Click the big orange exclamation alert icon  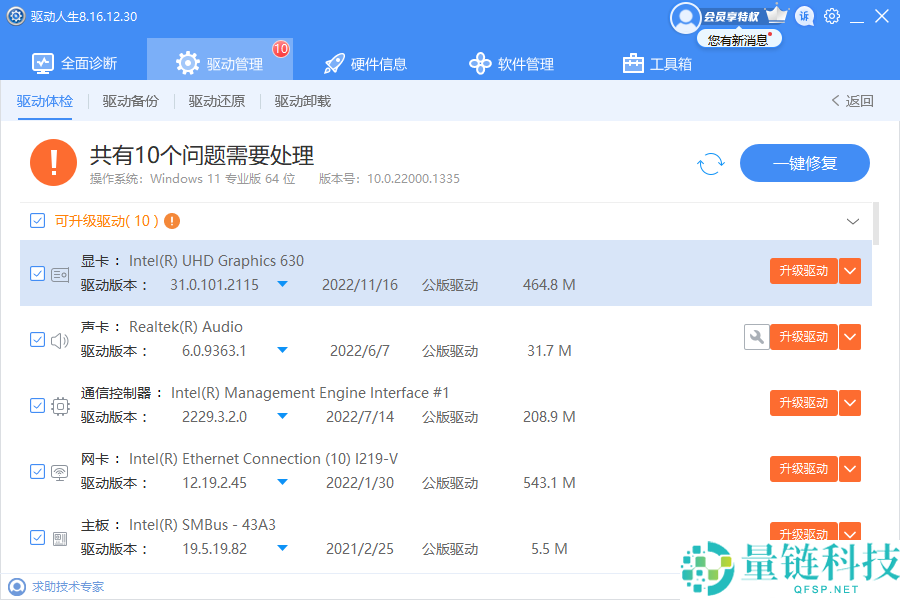click(x=53, y=162)
